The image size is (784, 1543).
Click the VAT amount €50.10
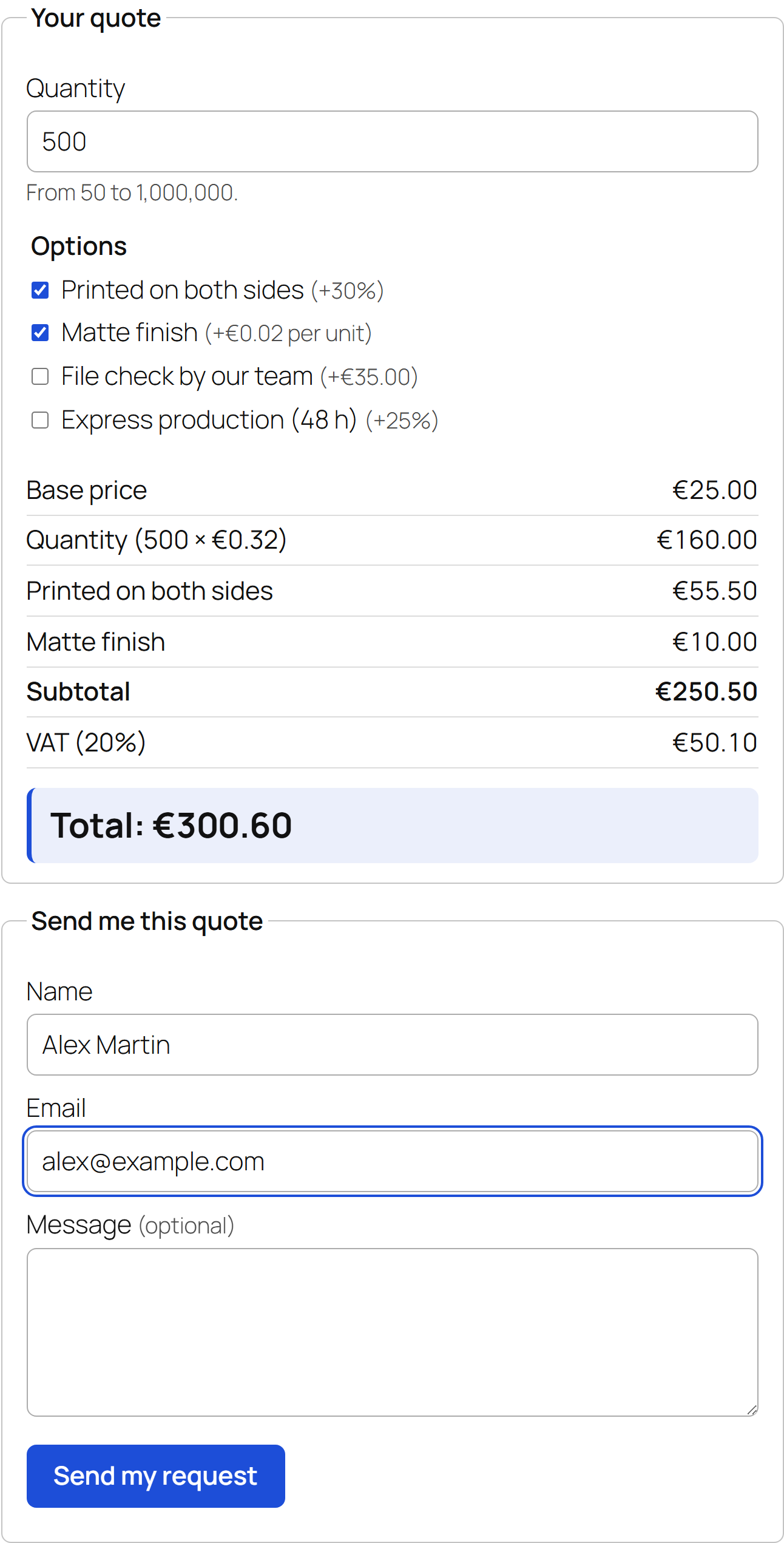click(715, 743)
